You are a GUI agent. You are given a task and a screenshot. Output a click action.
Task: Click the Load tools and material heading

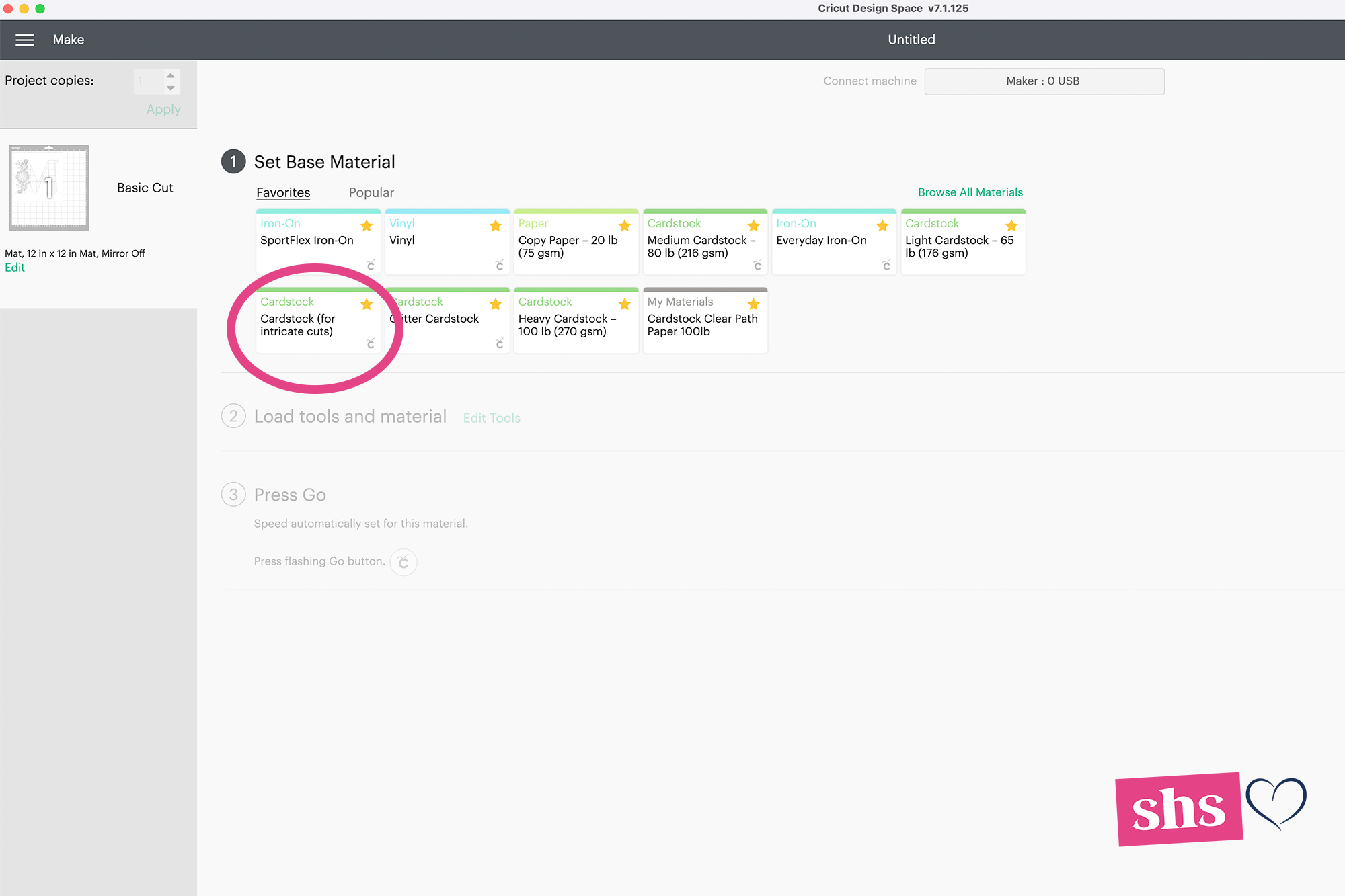350,417
